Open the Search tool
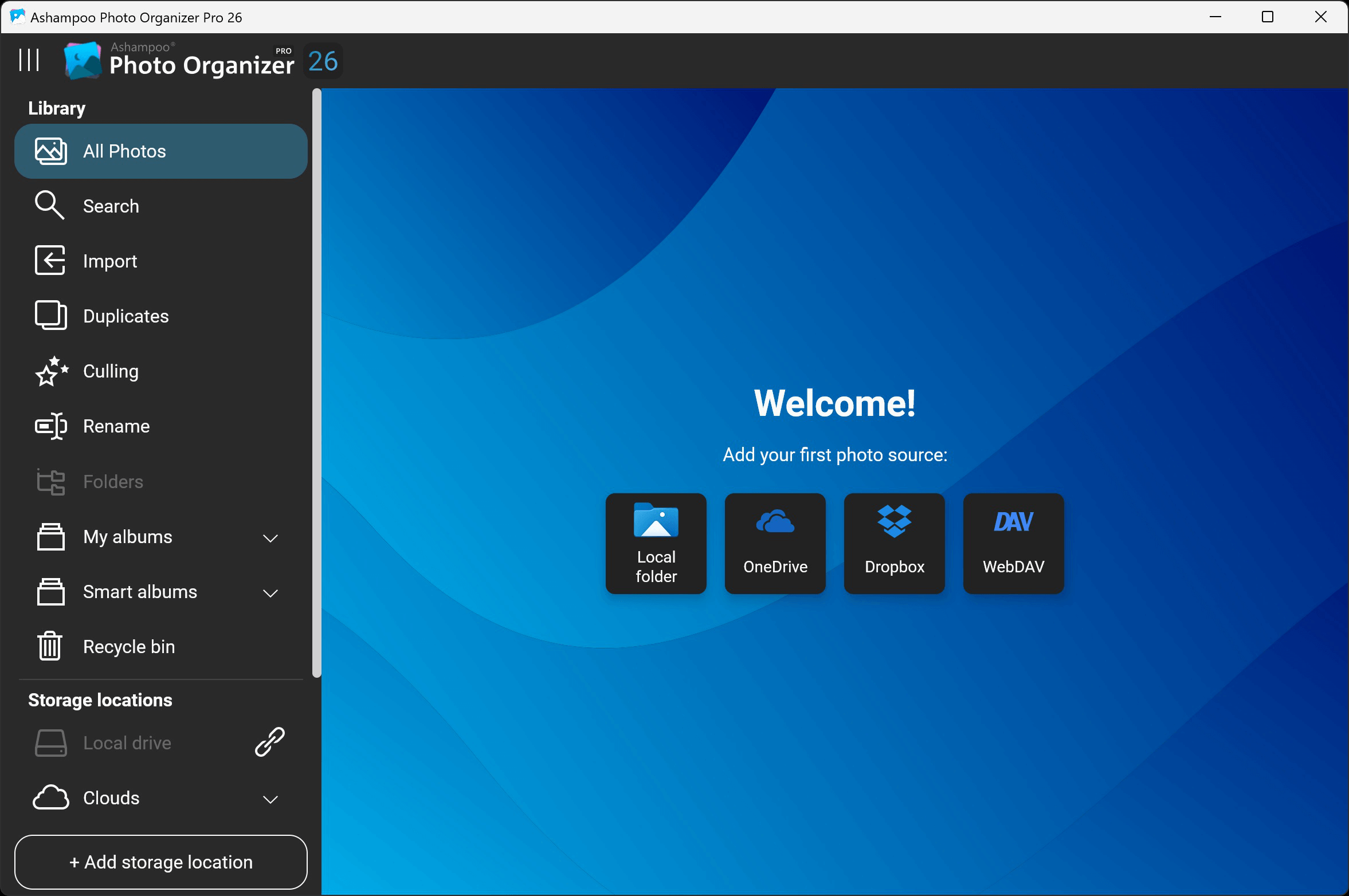This screenshot has height=896, width=1349. coord(49,205)
